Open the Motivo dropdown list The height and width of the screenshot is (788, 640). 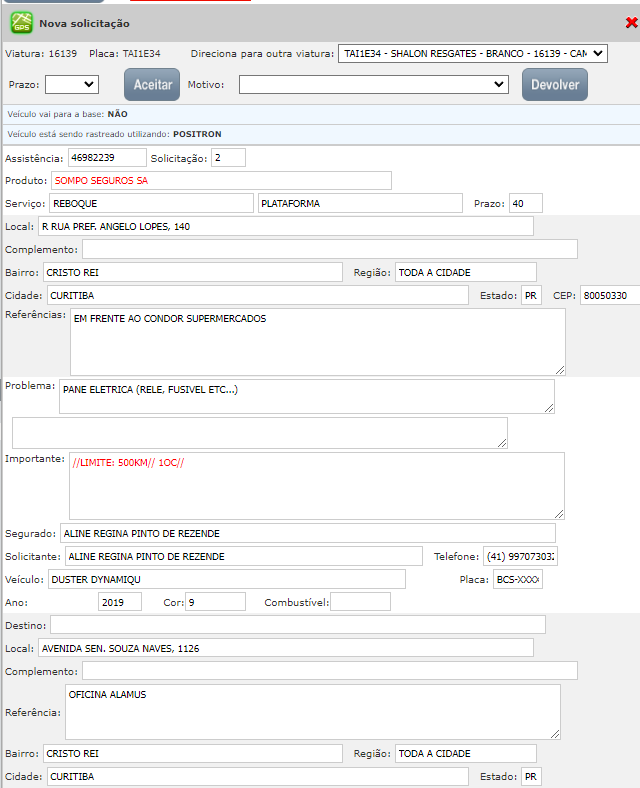374,85
